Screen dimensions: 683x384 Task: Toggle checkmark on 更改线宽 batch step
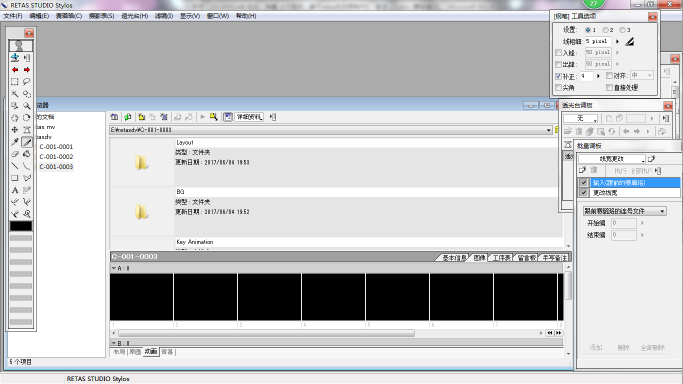[584, 192]
